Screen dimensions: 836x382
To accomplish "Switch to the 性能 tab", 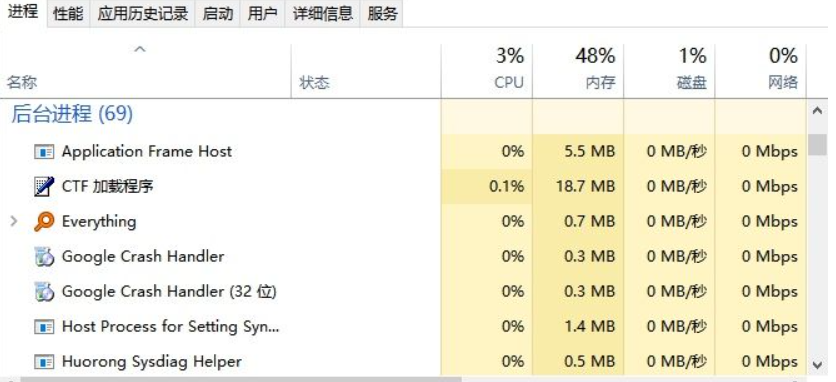I will tap(68, 14).
